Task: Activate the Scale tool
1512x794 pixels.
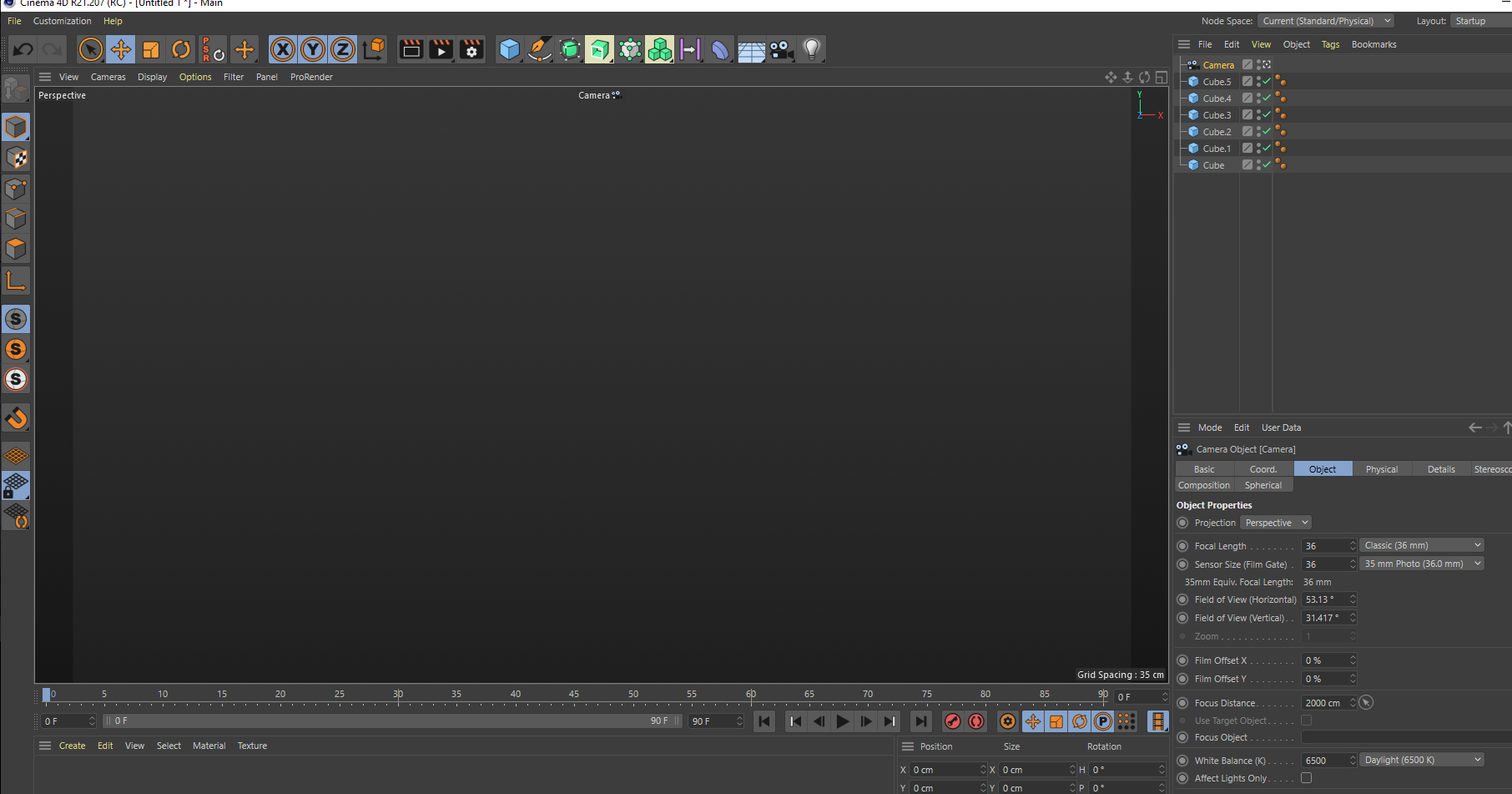Action: (x=151, y=49)
